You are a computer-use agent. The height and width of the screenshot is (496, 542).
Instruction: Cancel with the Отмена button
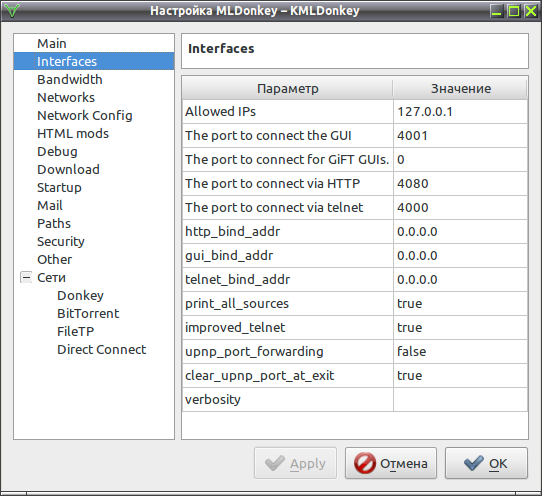tap(391, 463)
